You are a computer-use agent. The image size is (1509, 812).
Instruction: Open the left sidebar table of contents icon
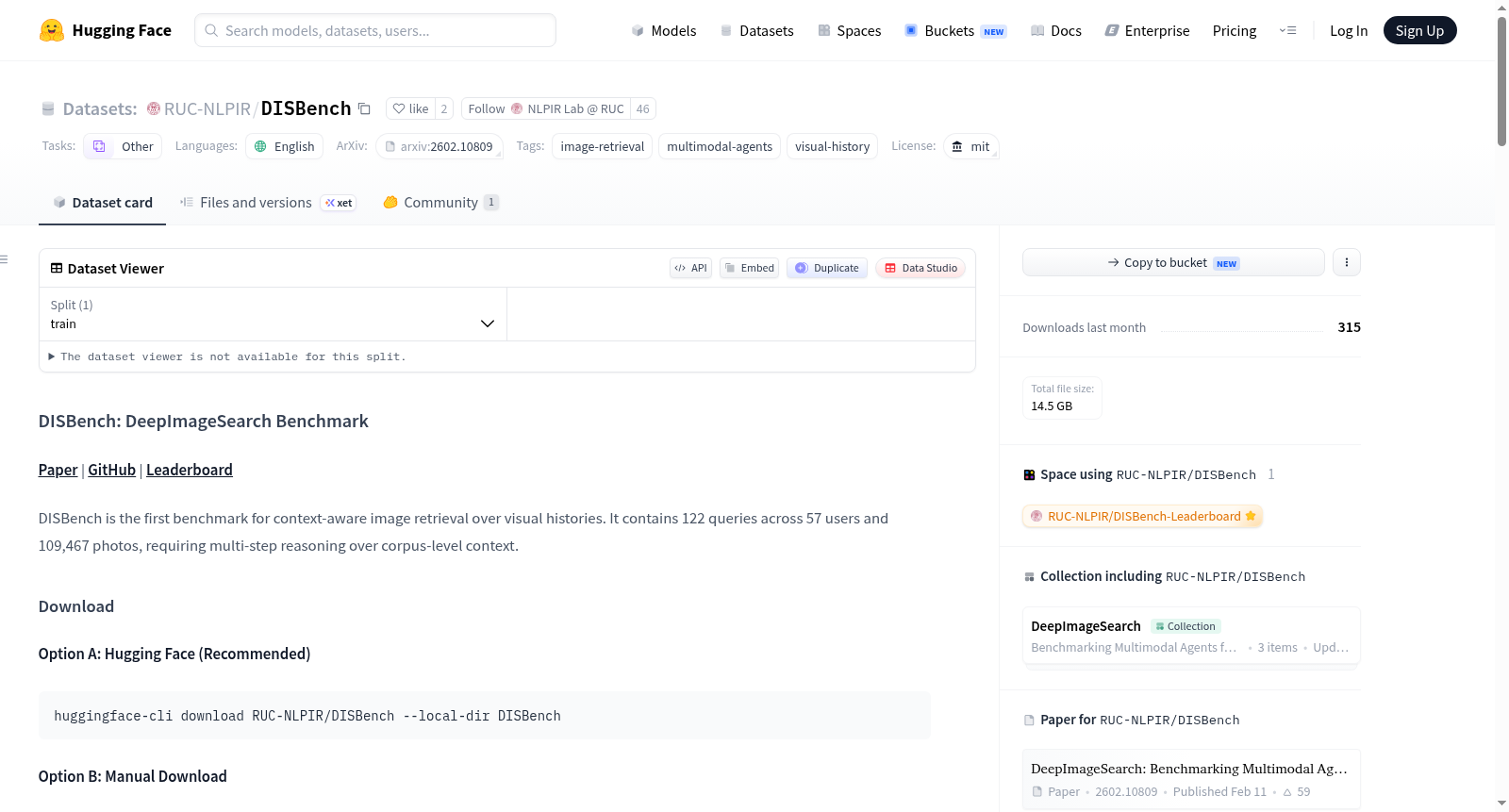(x=5, y=259)
